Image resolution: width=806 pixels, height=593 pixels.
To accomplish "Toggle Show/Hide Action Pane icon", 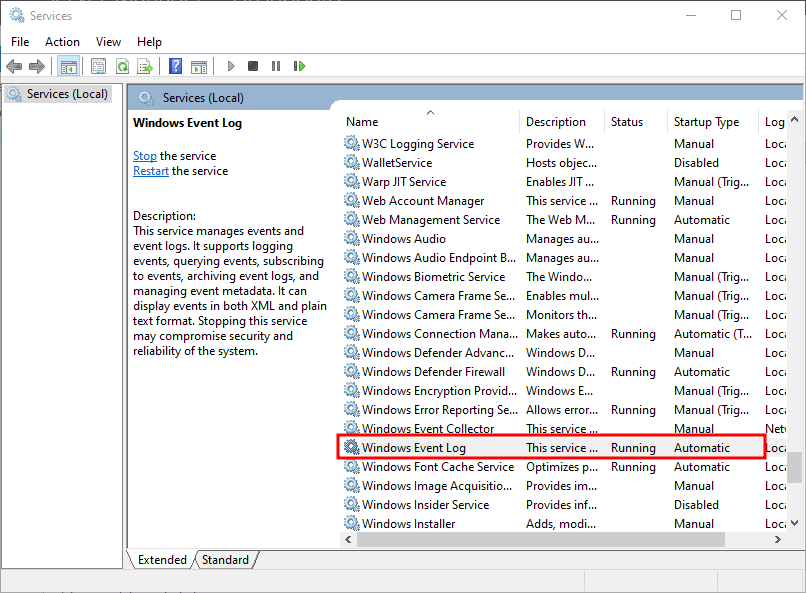I will point(199,66).
